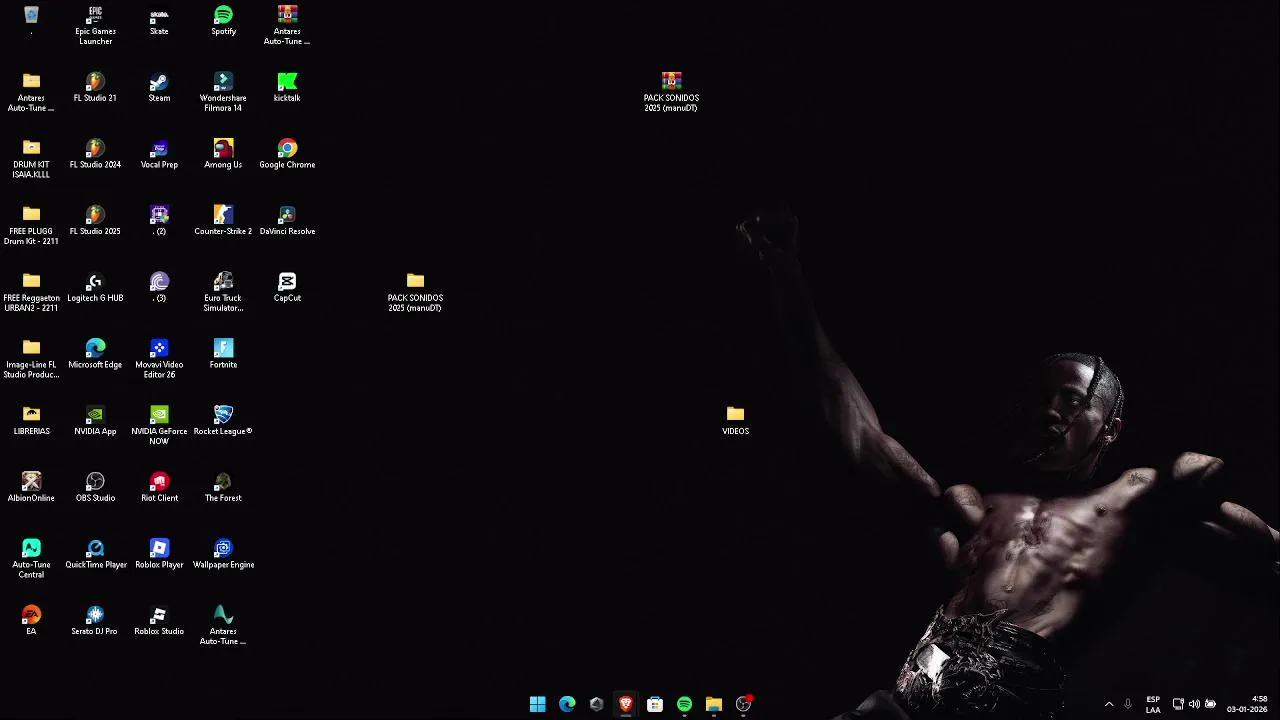Select the FL Studio 2024 shortcut

pyautogui.click(x=95, y=155)
